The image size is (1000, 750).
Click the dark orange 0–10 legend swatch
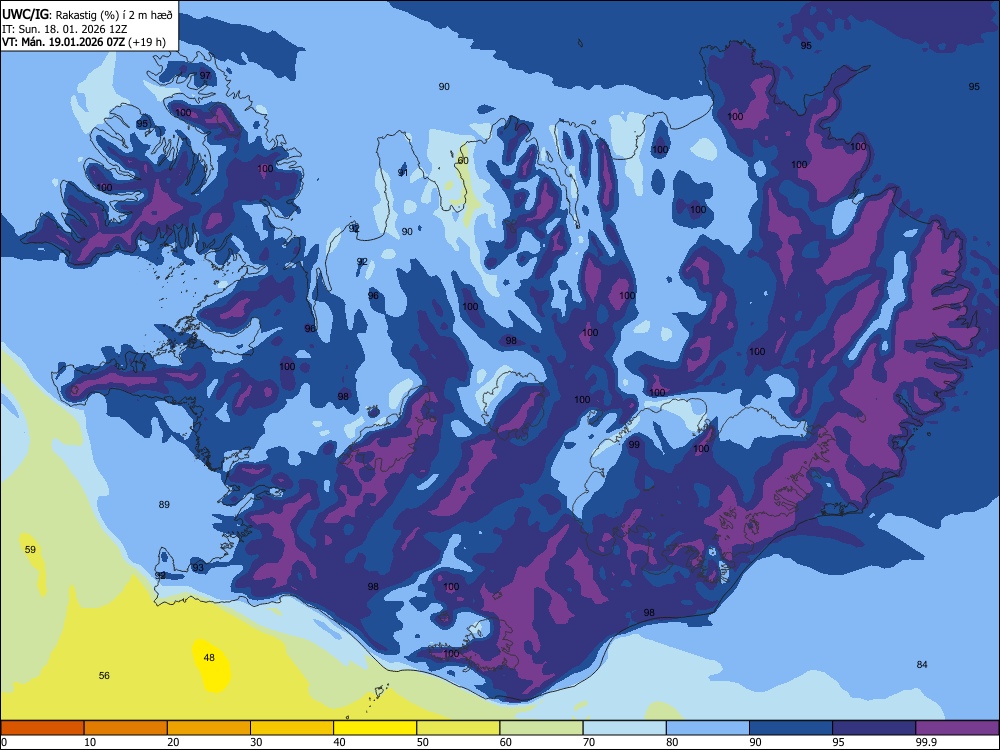click(x=42, y=728)
